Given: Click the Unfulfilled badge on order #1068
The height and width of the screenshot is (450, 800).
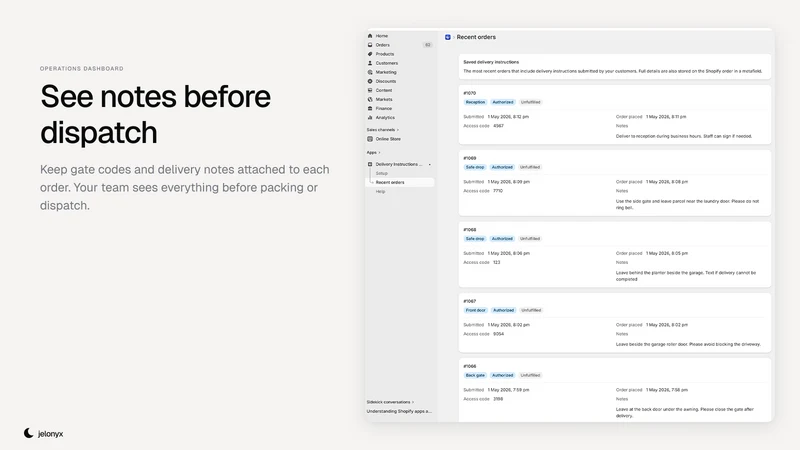Looking at the screenshot, I should pos(530,239).
